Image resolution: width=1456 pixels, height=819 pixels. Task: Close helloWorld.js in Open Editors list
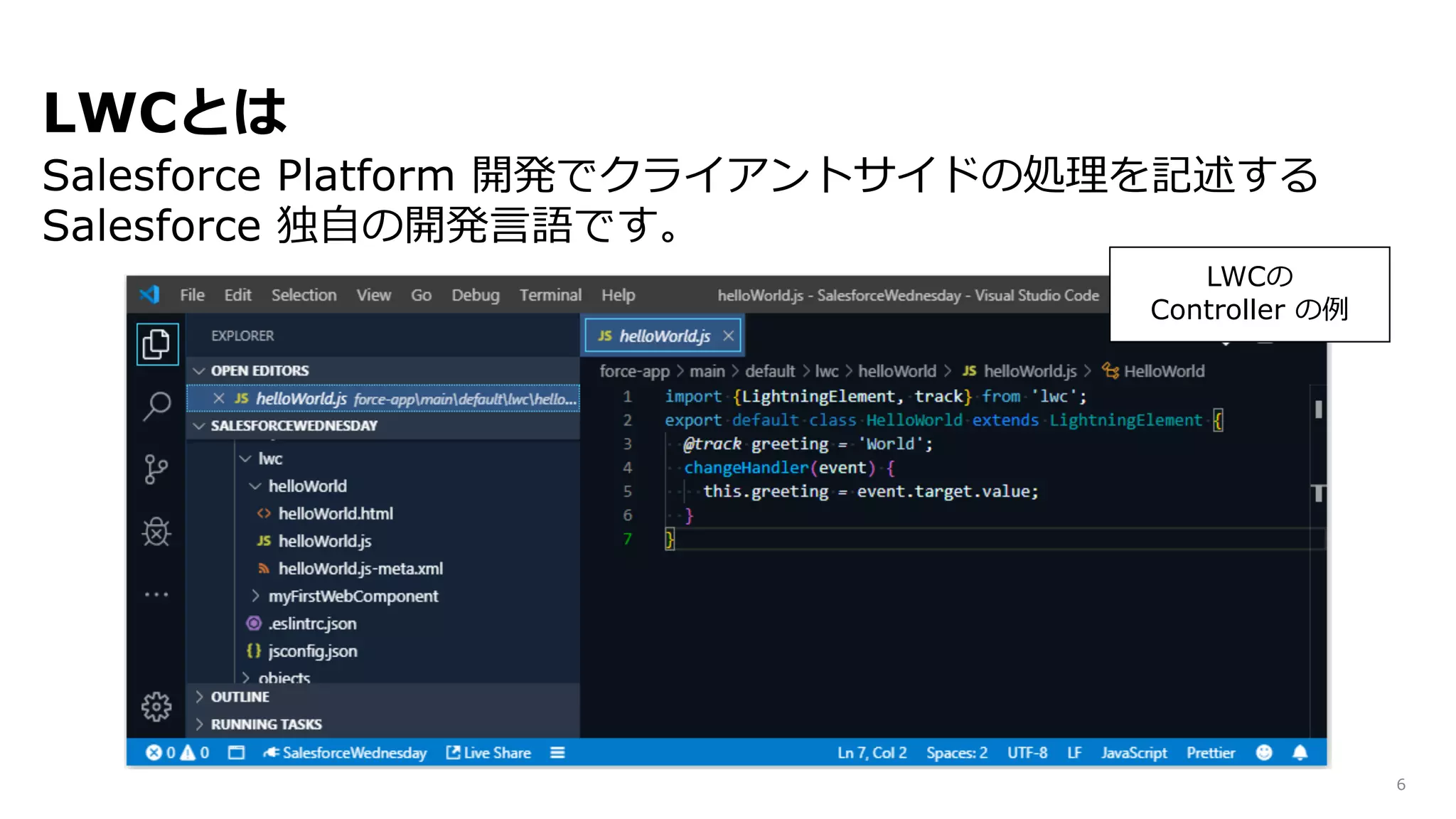click(x=219, y=398)
